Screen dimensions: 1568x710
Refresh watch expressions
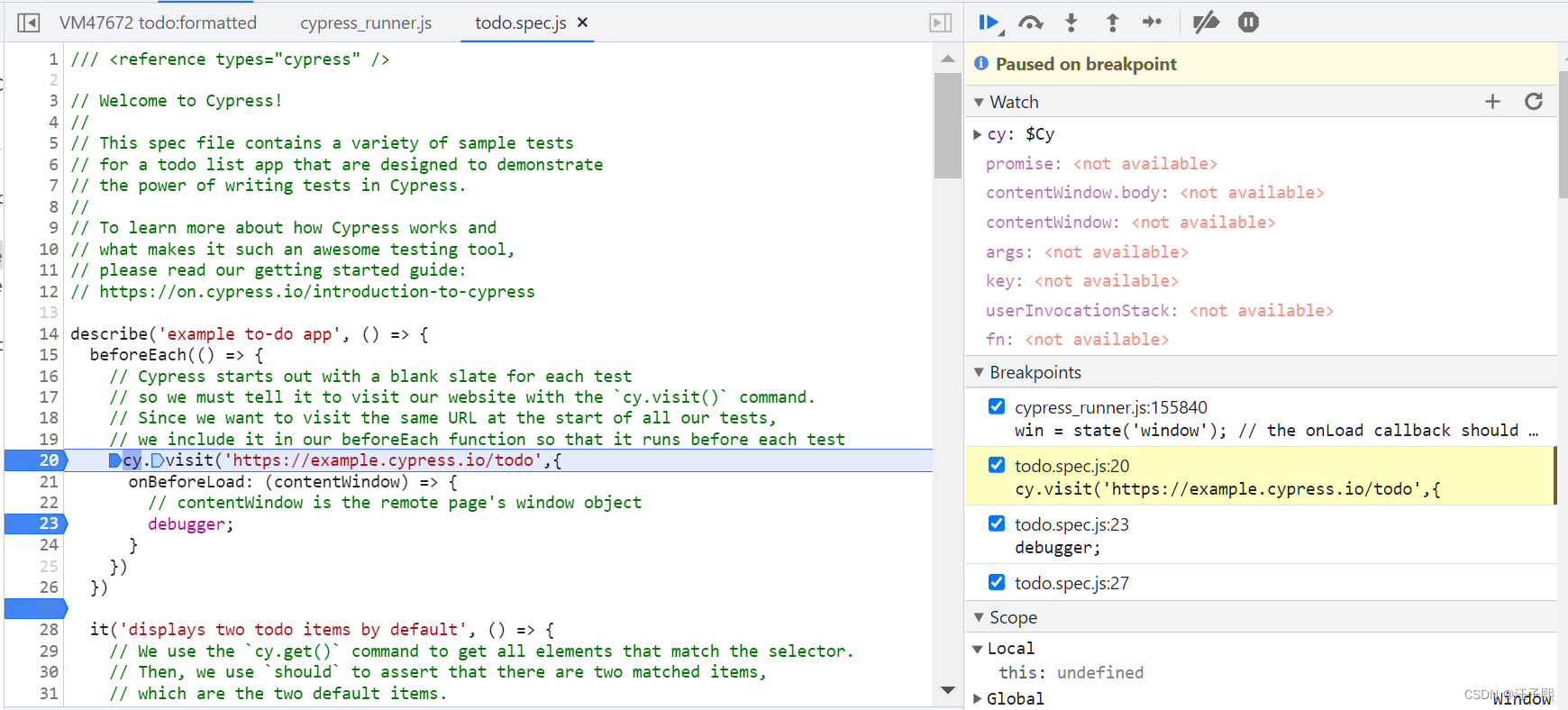pos(1534,102)
